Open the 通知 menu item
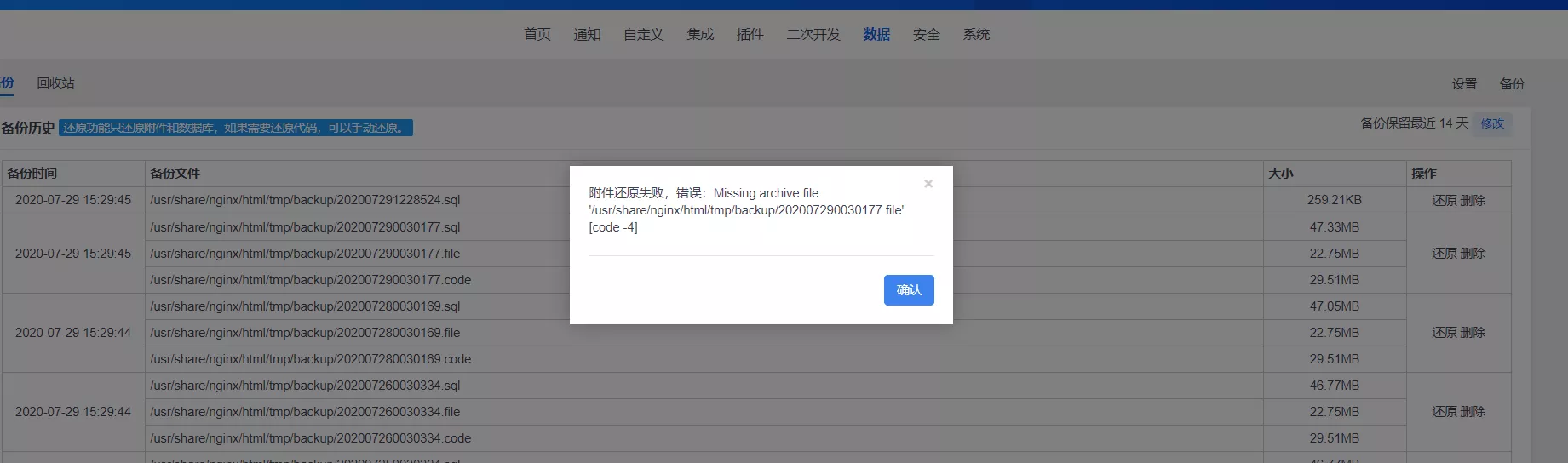 (587, 34)
